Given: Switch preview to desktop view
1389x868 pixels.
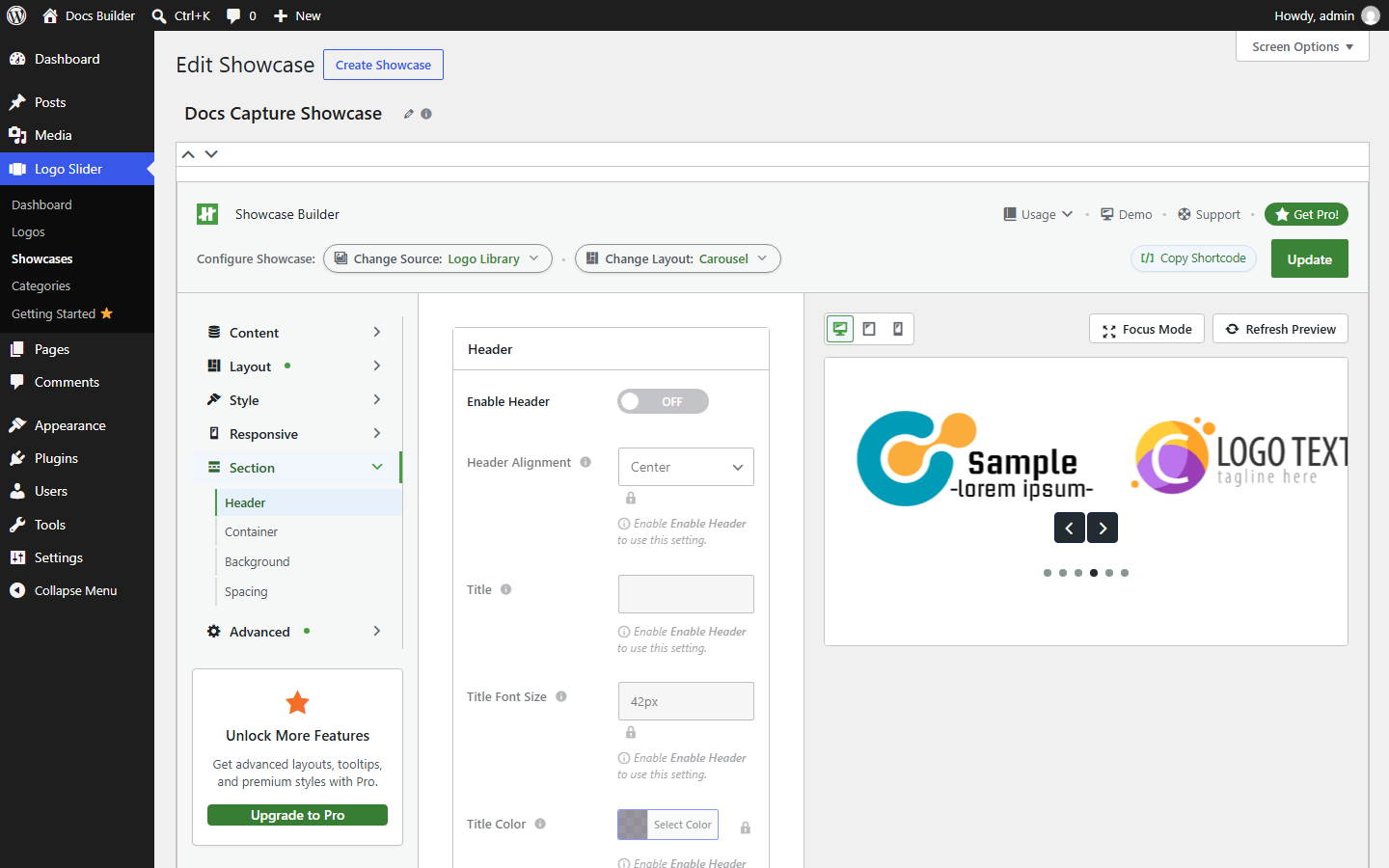Looking at the screenshot, I should coord(840,329).
